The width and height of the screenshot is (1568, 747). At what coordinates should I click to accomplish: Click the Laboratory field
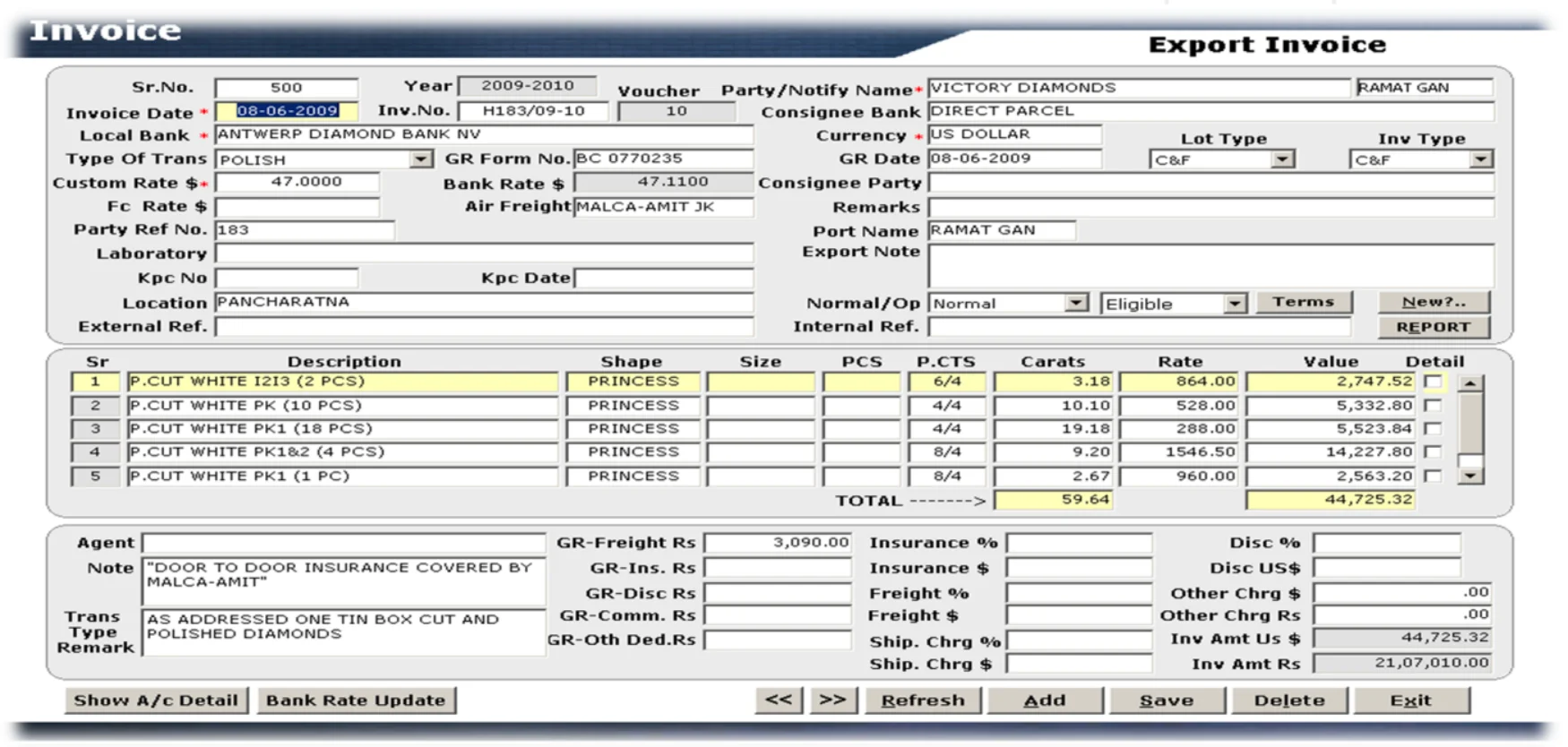point(484,253)
